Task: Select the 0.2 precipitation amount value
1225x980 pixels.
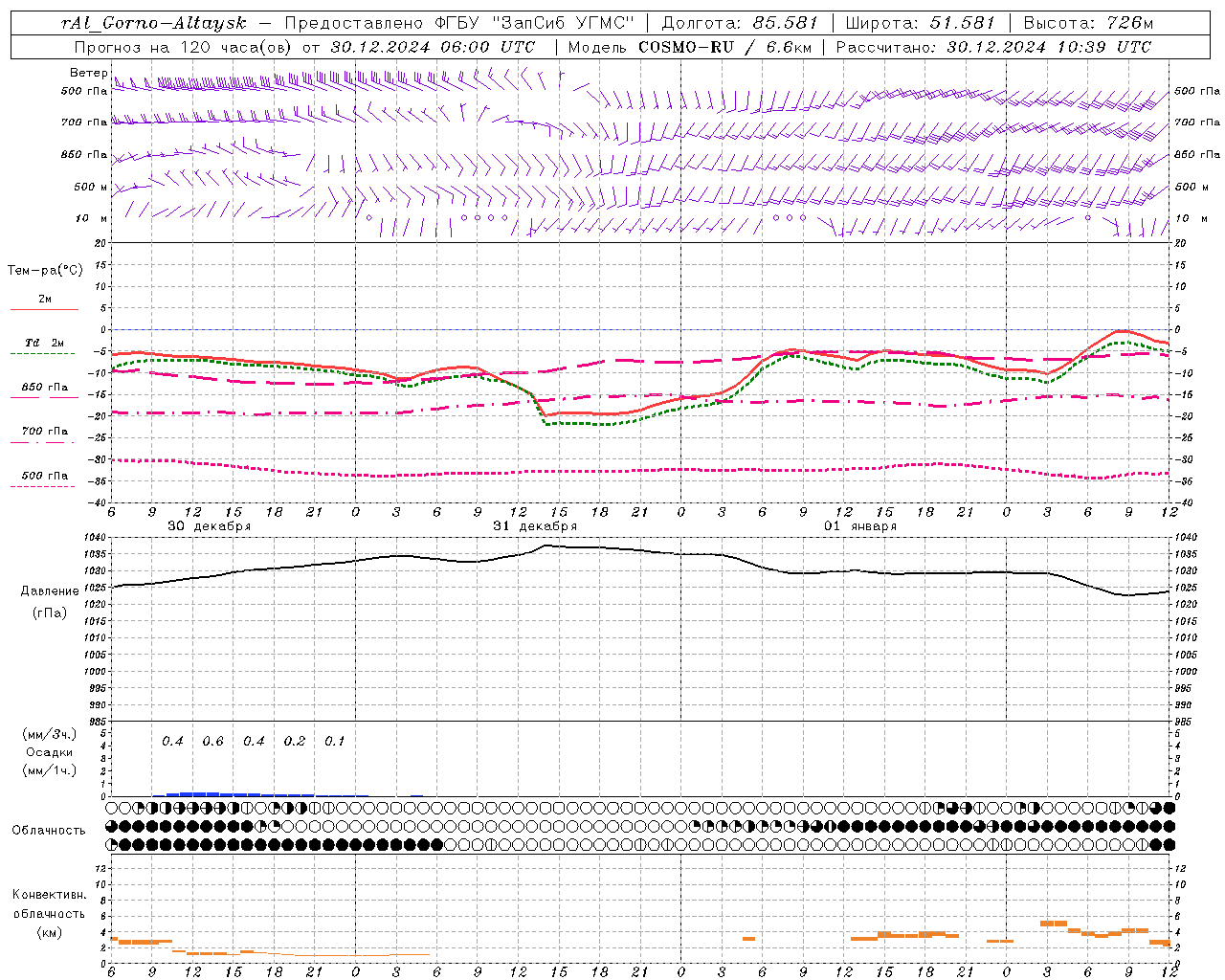Action: tap(295, 742)
